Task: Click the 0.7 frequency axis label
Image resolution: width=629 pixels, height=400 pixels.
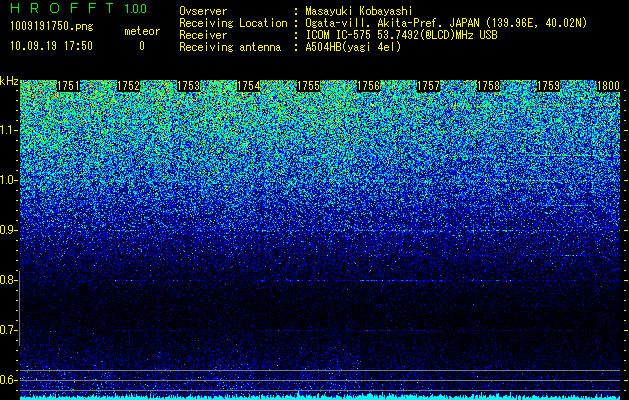Action: tap(8, 330)
